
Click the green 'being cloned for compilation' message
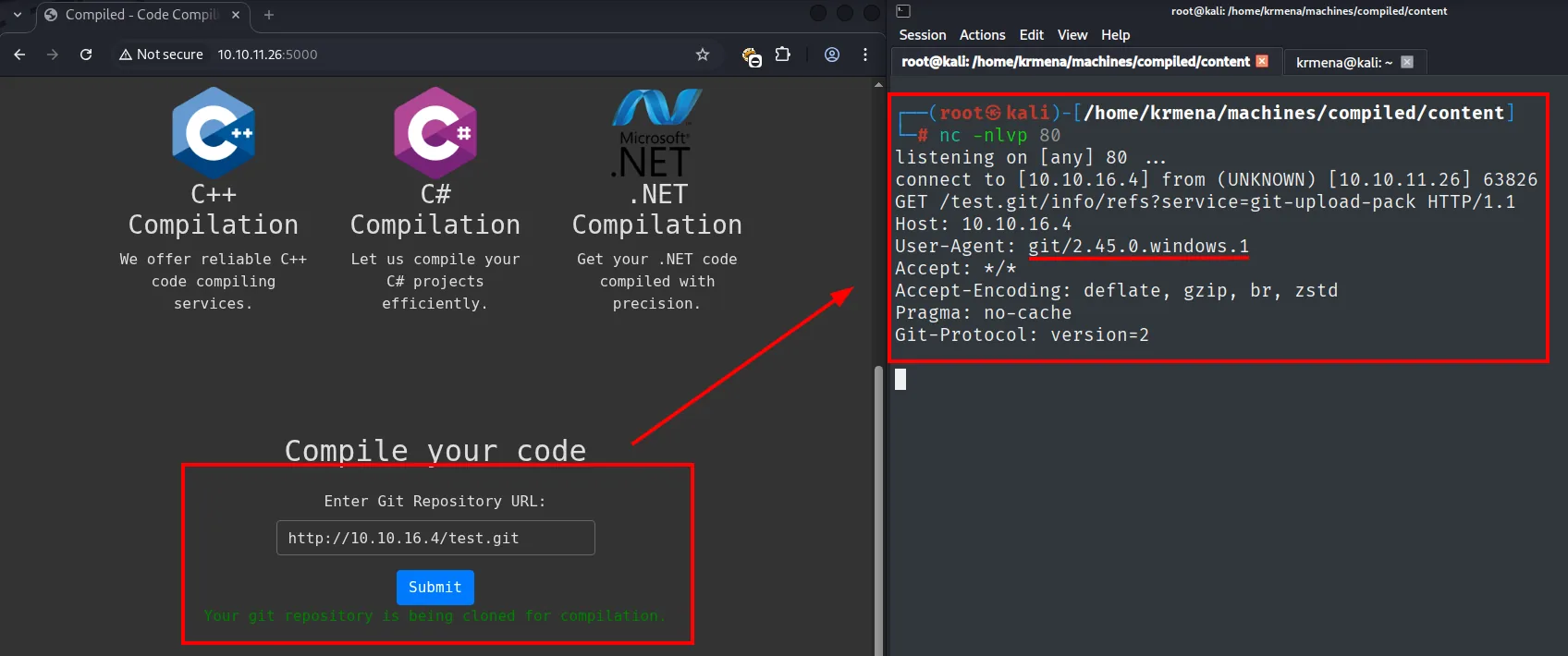pyautogui.click(x=435, y=615)
